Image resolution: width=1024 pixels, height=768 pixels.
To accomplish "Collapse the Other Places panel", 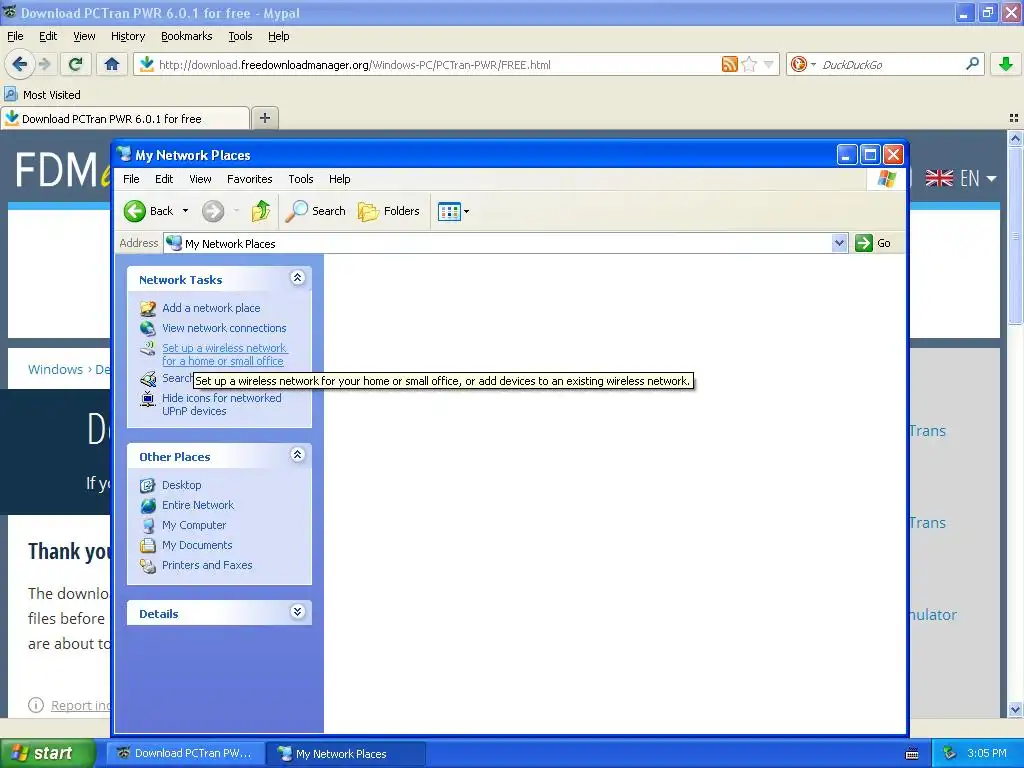I will click(x=297, y=455).
